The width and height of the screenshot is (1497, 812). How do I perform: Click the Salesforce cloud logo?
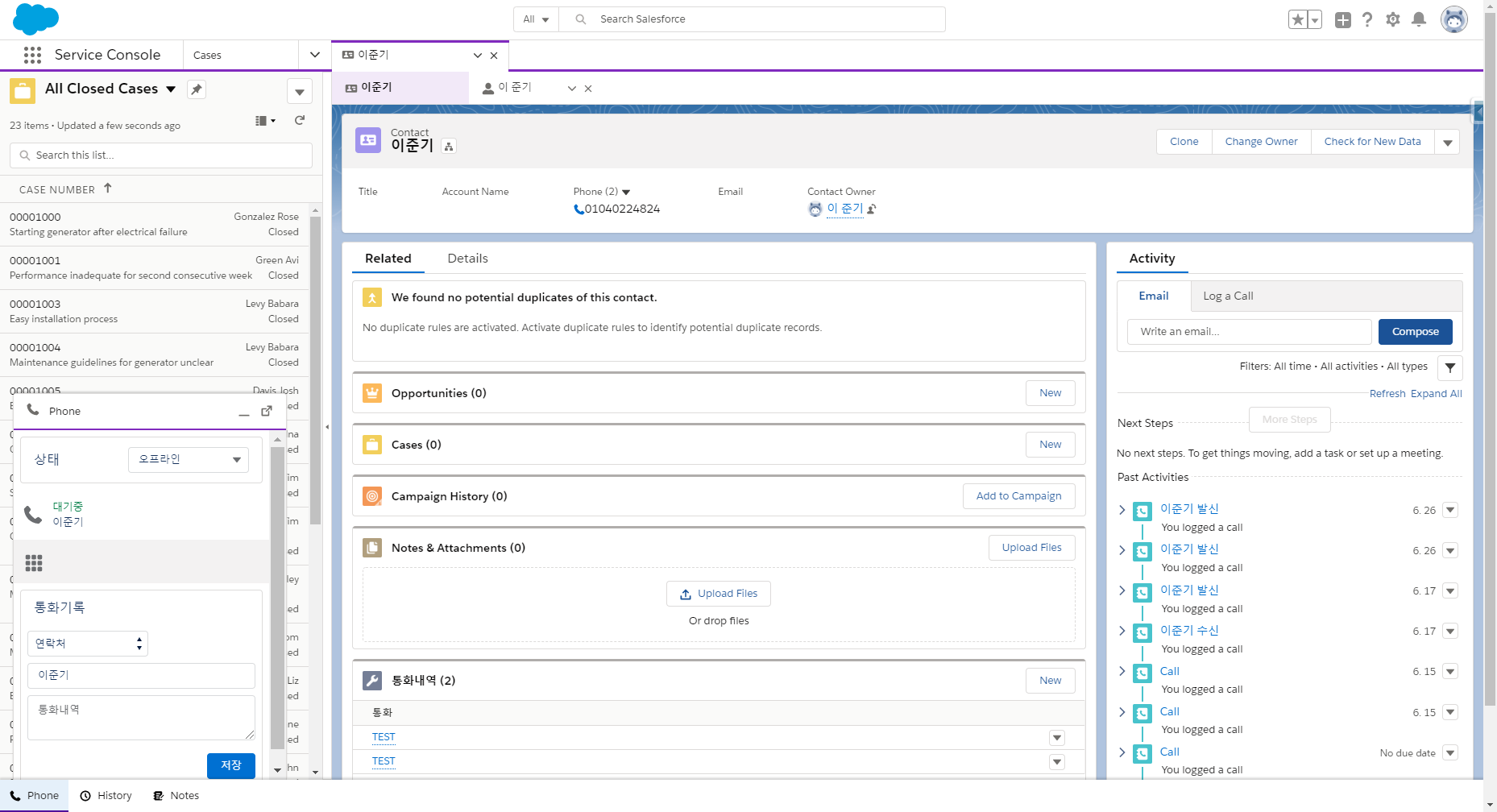point(36,19)
